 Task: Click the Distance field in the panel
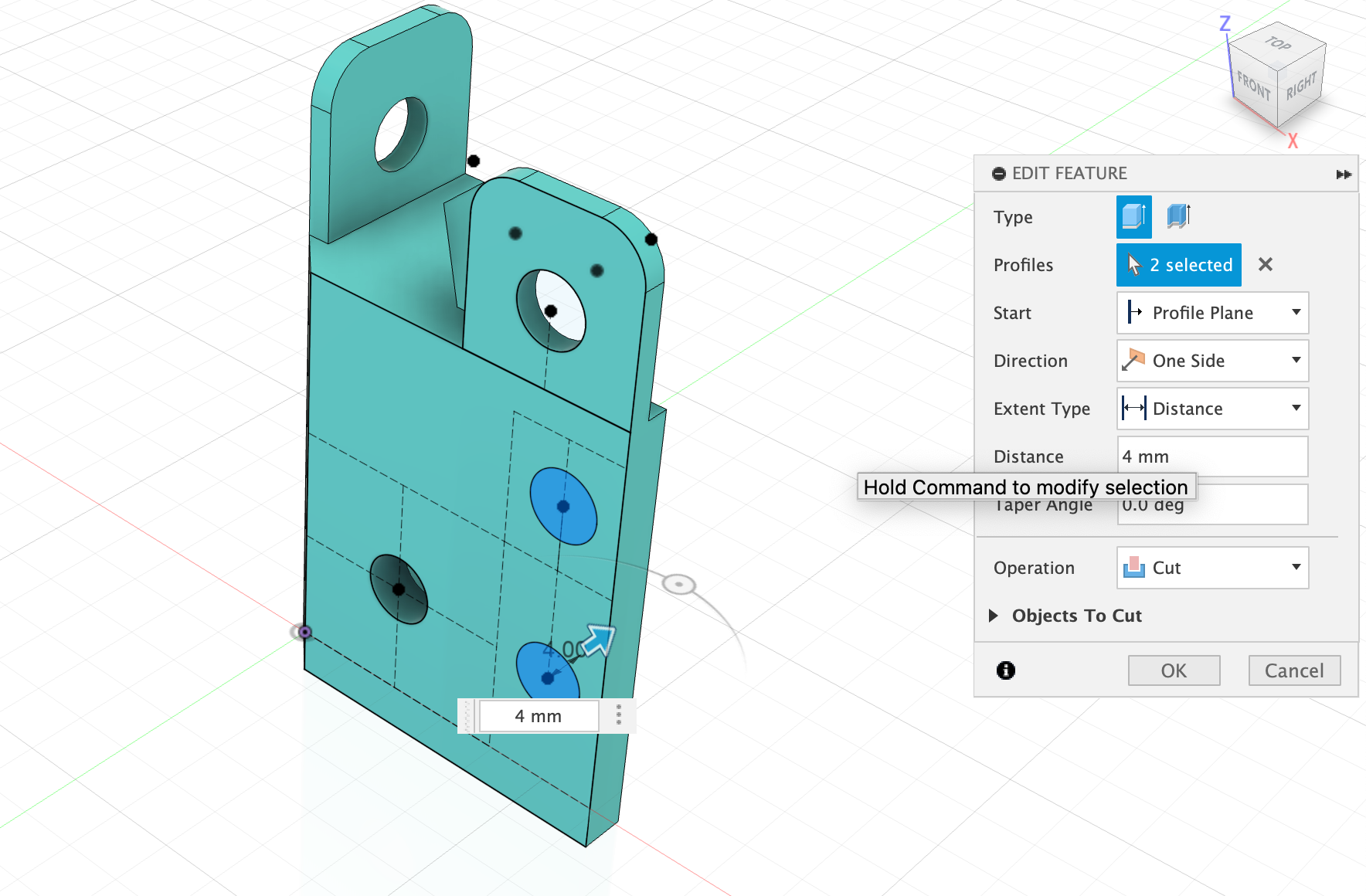click(1213, 456)
